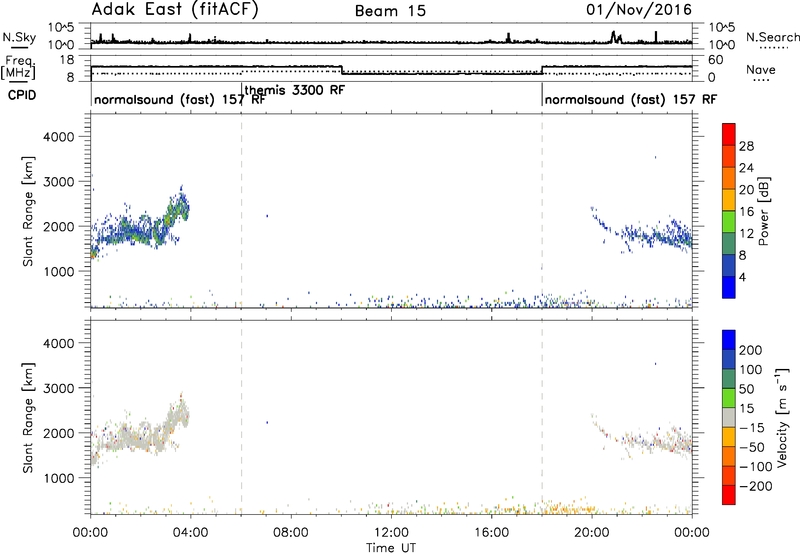
Task: Click the 'Time UT' axis title
Action: pyautogui.click(x=391, y=548)
